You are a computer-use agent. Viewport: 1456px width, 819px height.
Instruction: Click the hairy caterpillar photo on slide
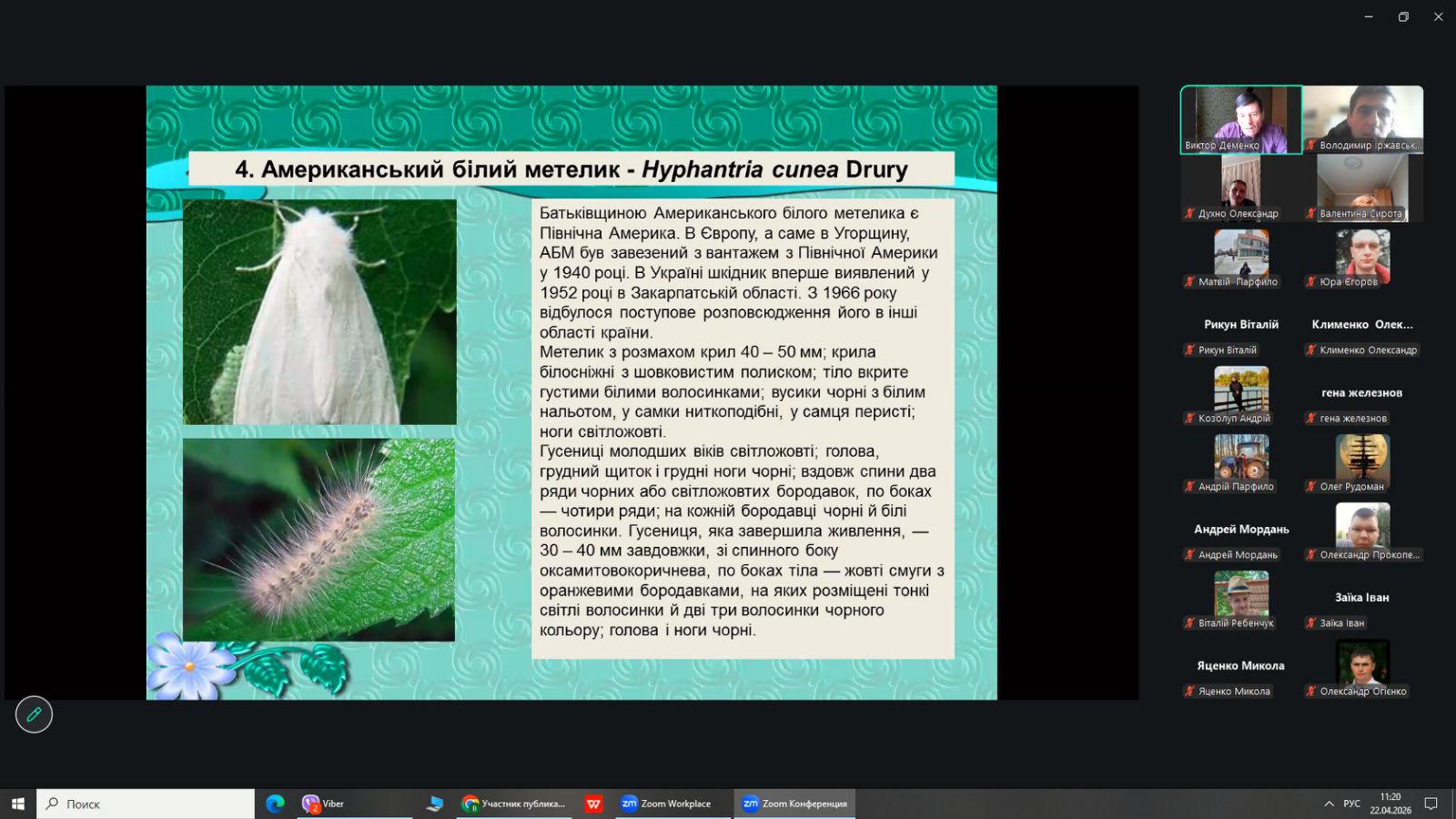318,540
